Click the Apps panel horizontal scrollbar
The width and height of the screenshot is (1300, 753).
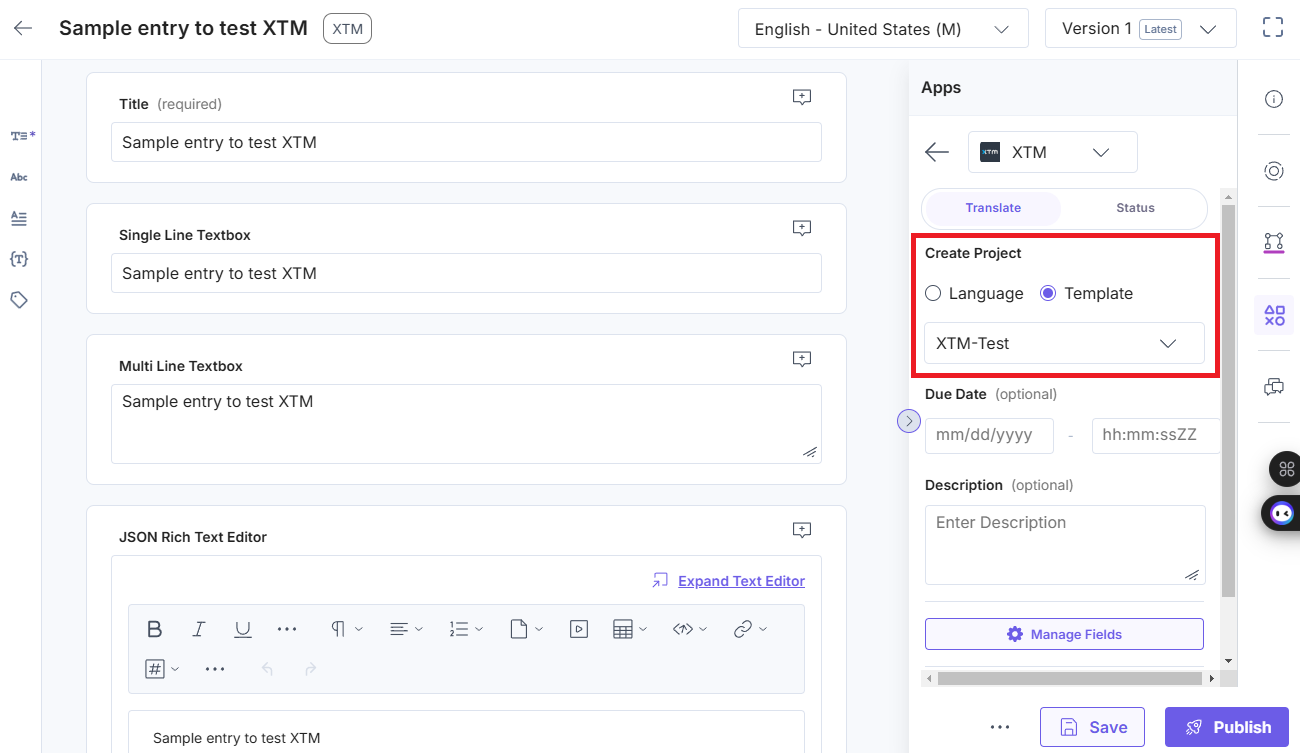tap(1069, 678)
